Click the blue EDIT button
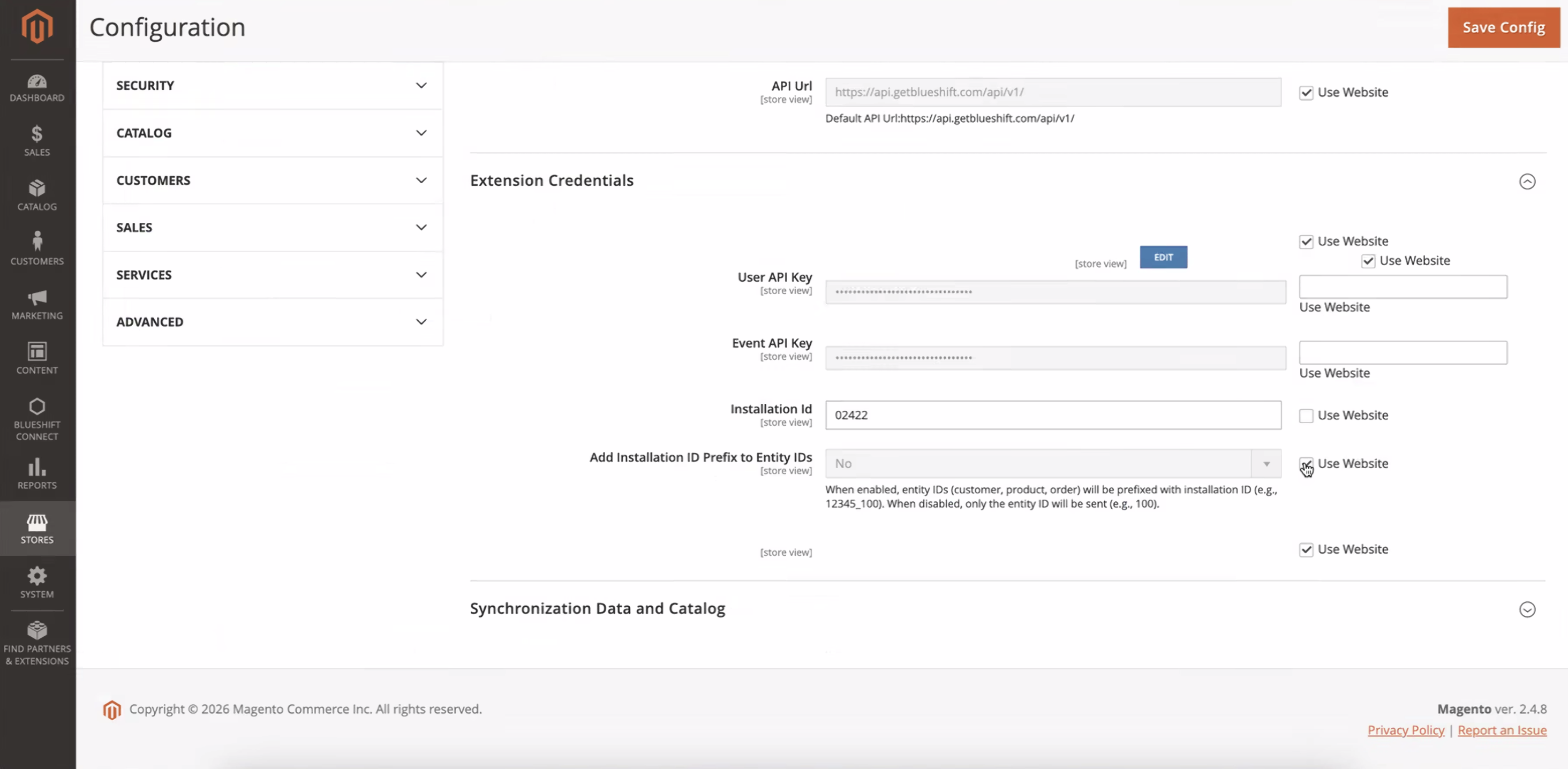The height and width of the screenshot is (769, 1568). (1163, 258)
